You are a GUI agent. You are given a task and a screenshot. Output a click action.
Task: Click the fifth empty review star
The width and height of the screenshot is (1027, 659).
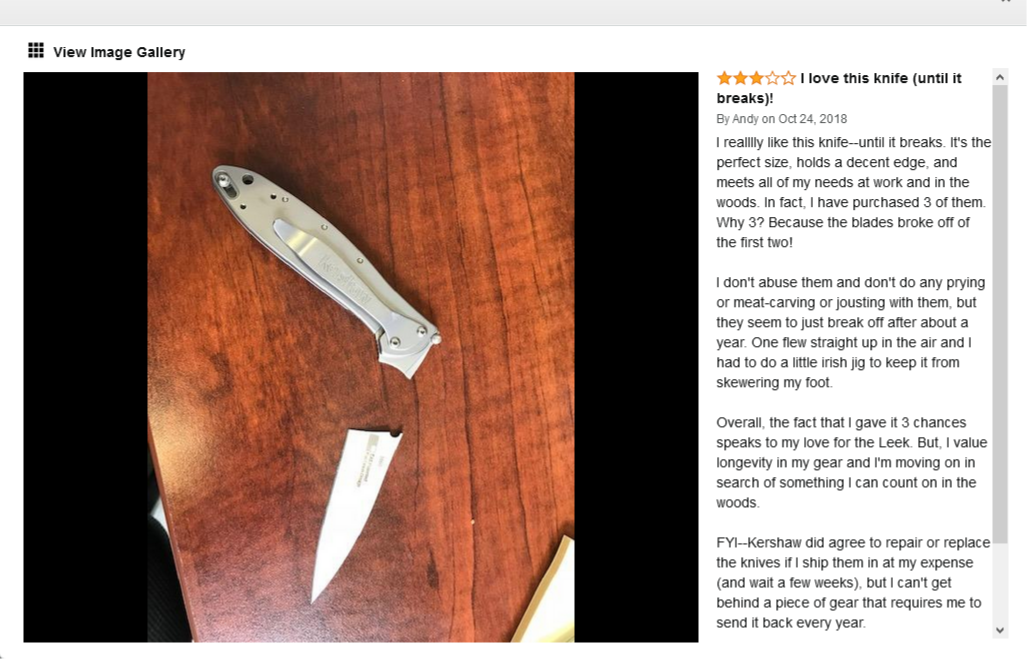tap(789, 79)
